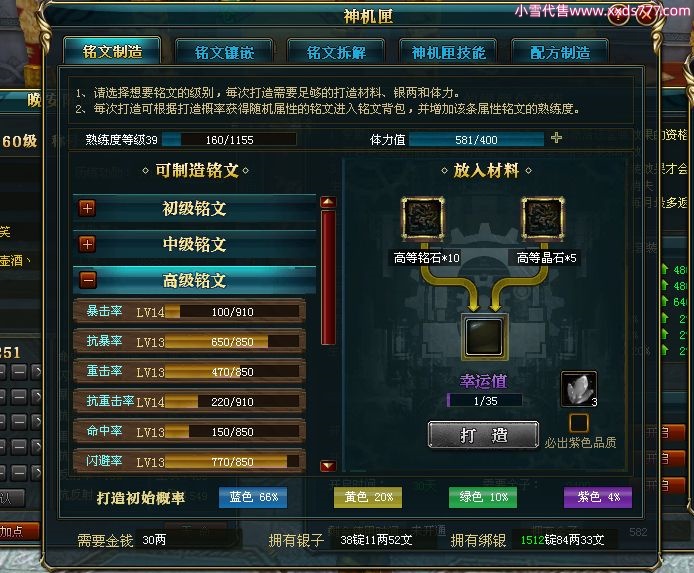Click the white crystal item icon
This screenshot has width=694, height=573.
(x=579, y=389)
